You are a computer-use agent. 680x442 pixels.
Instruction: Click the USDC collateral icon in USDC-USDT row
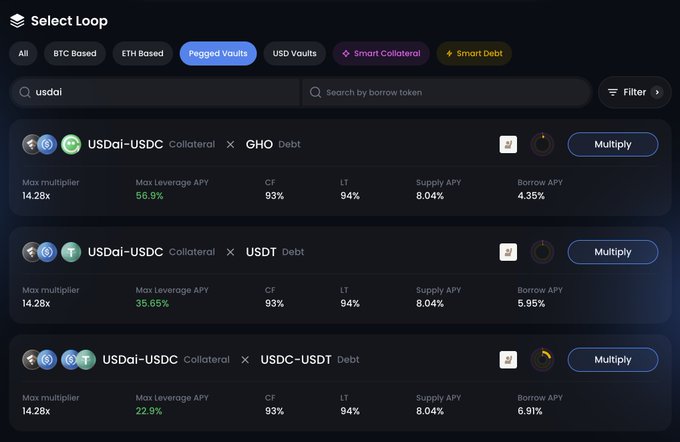pyautogui.click(x=48, y=360)
